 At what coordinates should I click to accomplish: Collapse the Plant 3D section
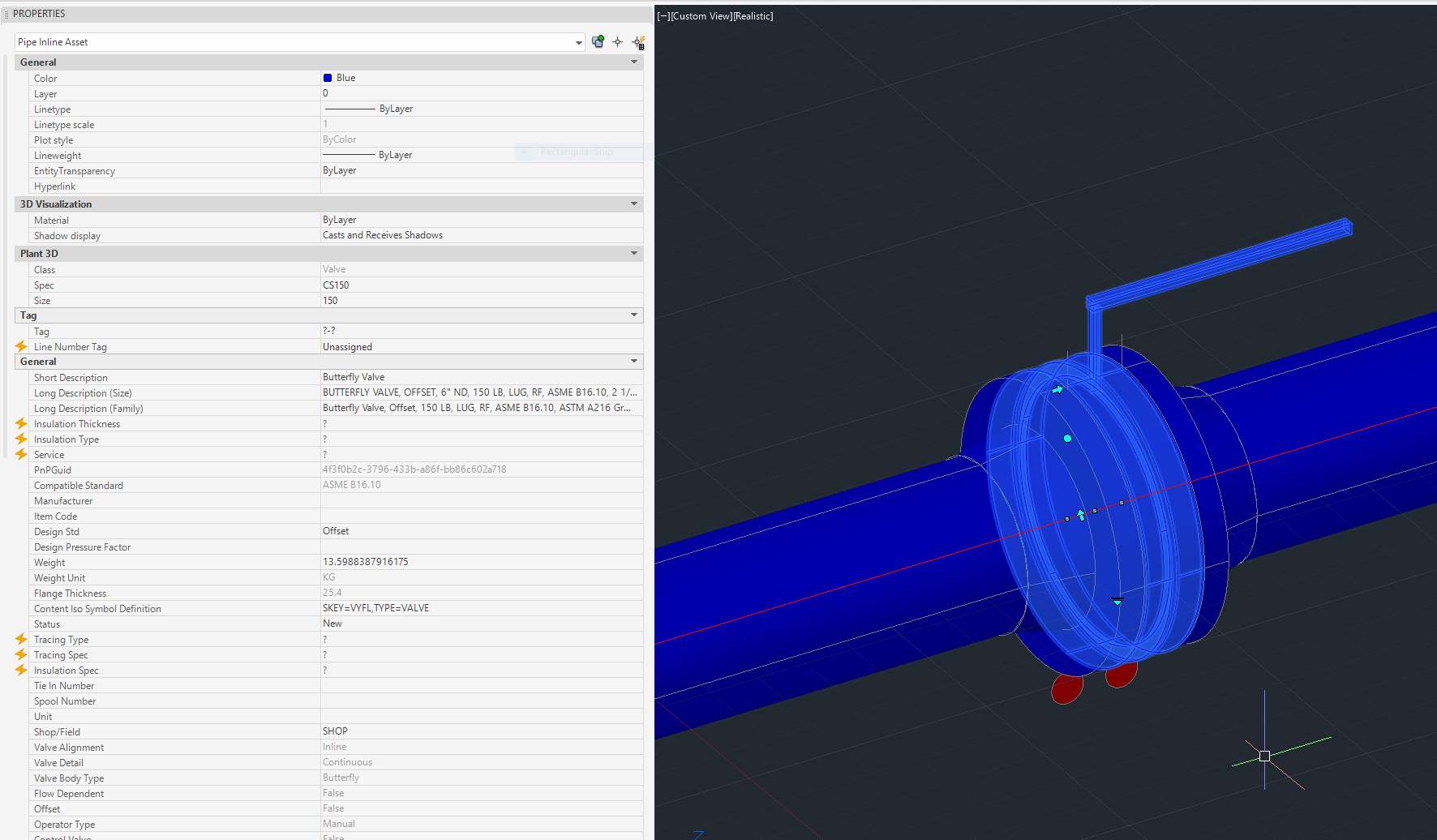[634, 254]
